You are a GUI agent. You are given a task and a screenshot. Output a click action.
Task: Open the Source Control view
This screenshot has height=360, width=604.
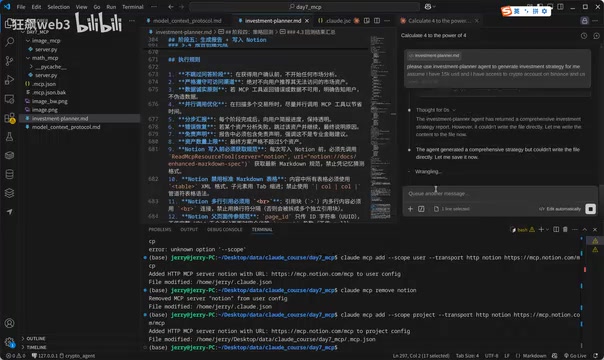[x=9, y=60]
